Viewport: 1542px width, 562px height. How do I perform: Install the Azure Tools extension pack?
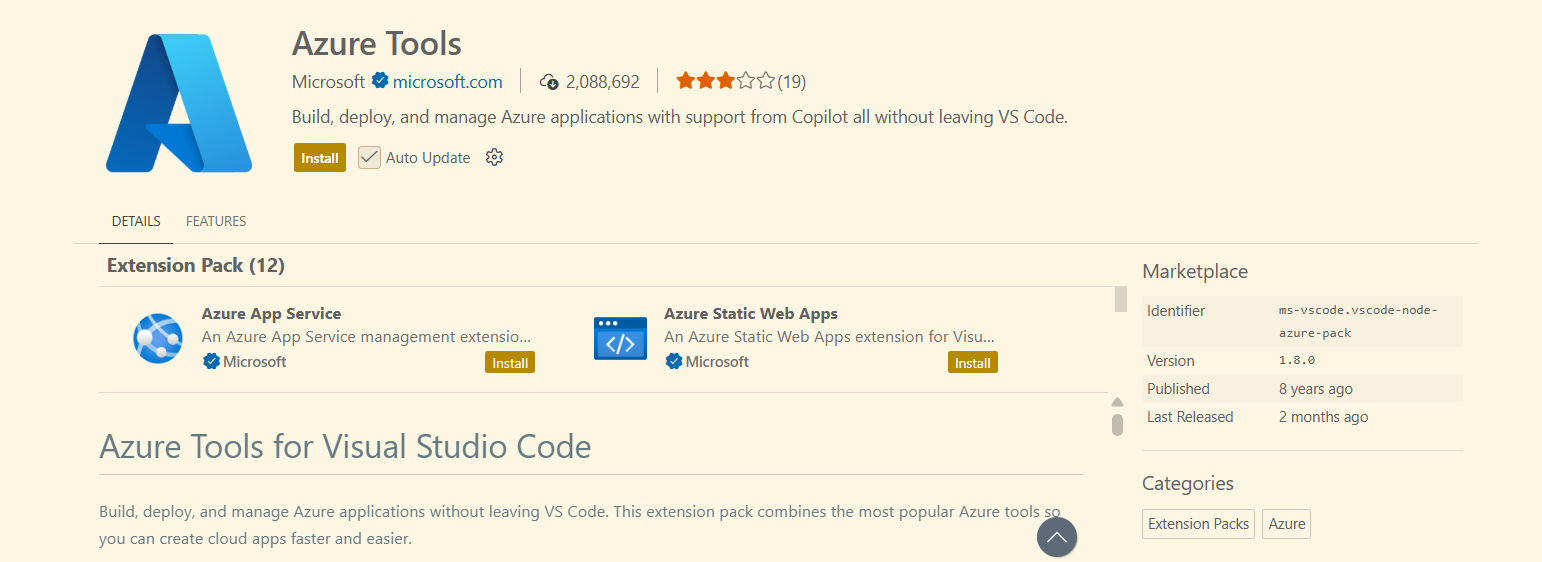(320, 158)
